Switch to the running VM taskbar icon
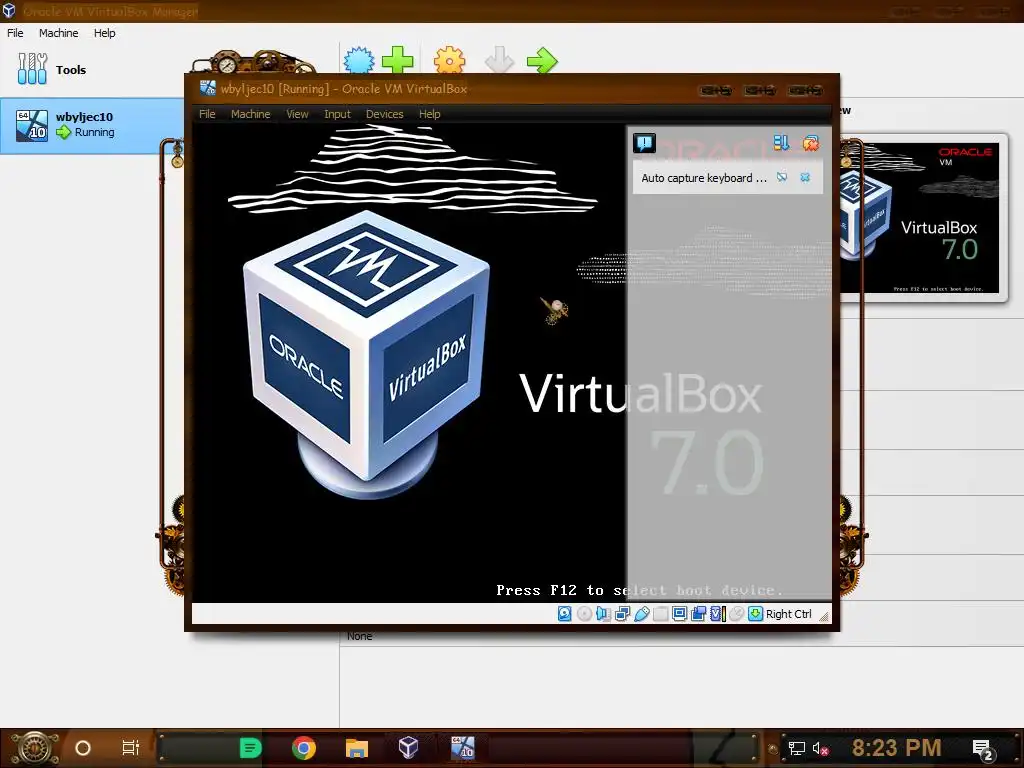The height and width of the screenshot is (768, 1024). (462, 747)
